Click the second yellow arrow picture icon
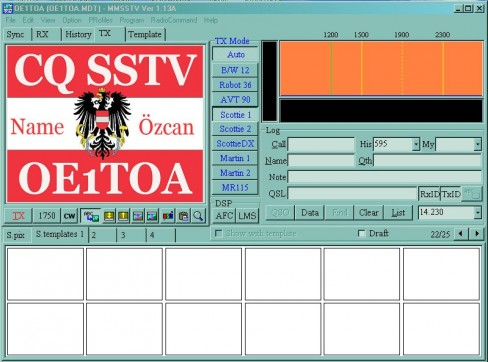The height and width of the screenshot is (362, 488). click(x=123, y=216)
